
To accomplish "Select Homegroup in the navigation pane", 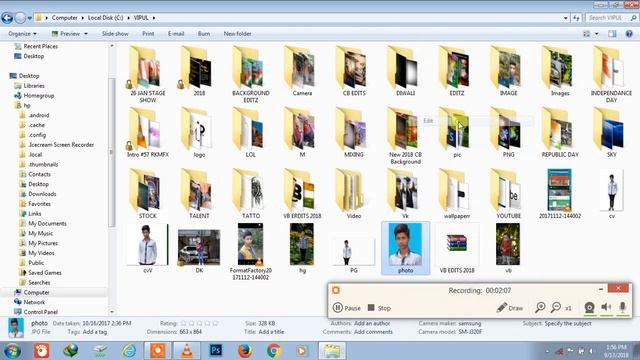I will [39, 96].
